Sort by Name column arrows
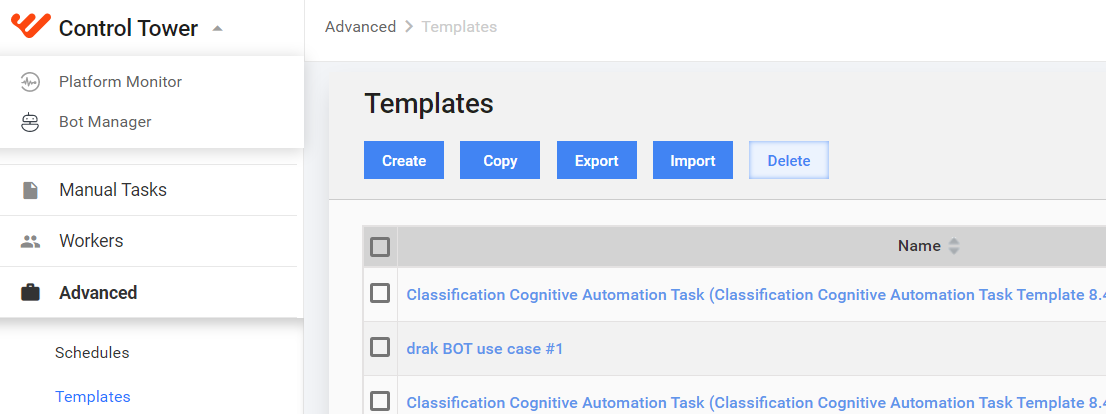This screenshot has height=414, width=1106. point(954,245)
